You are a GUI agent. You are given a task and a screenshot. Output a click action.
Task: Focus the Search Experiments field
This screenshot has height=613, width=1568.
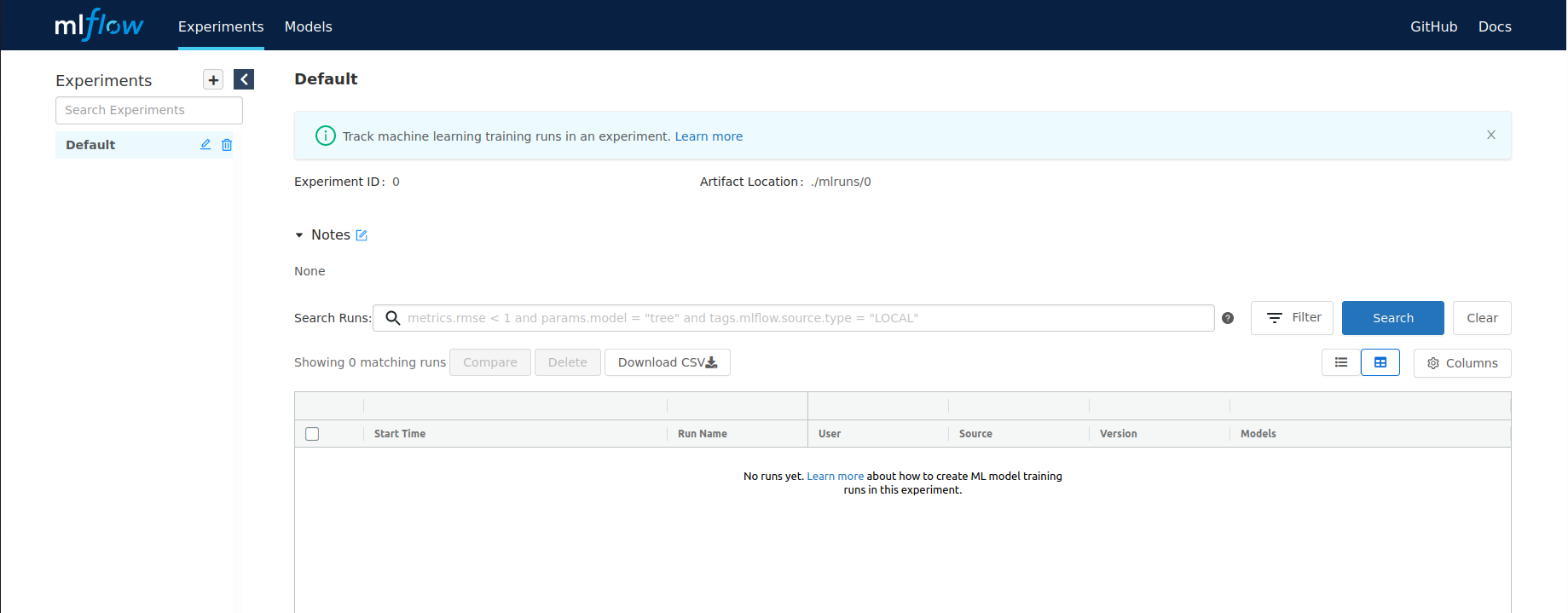click(149, 110)
